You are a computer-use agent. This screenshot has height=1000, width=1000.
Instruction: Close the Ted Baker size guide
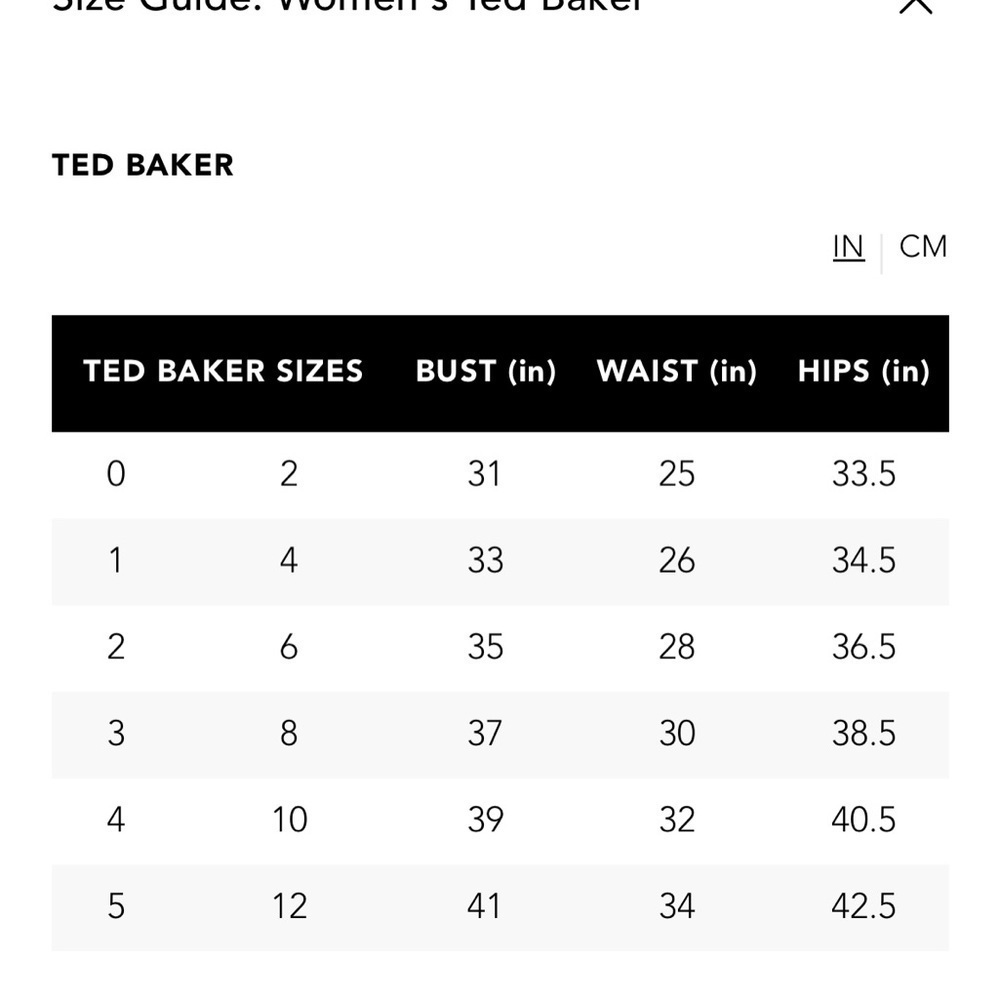(x=915, y=5)
